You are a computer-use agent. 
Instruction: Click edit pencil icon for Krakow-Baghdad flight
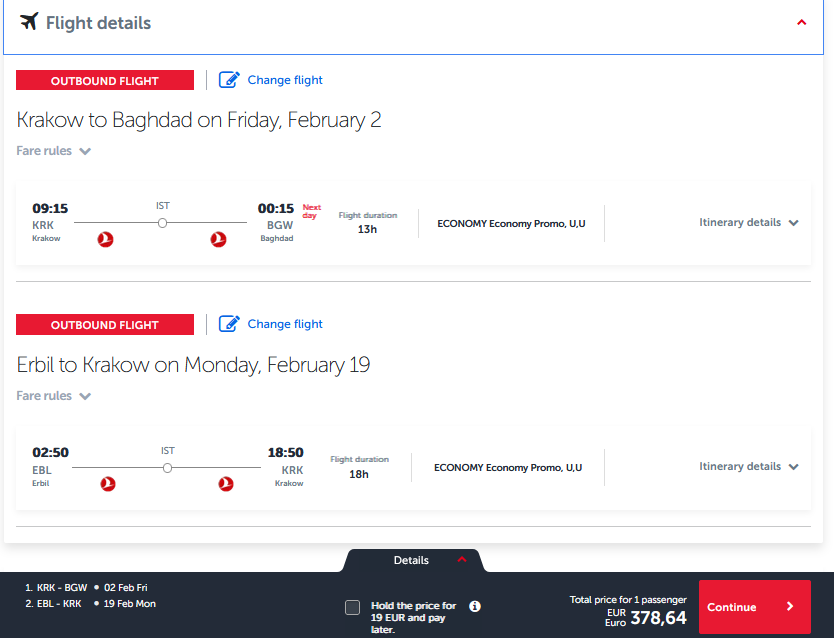tap(229, 80)
